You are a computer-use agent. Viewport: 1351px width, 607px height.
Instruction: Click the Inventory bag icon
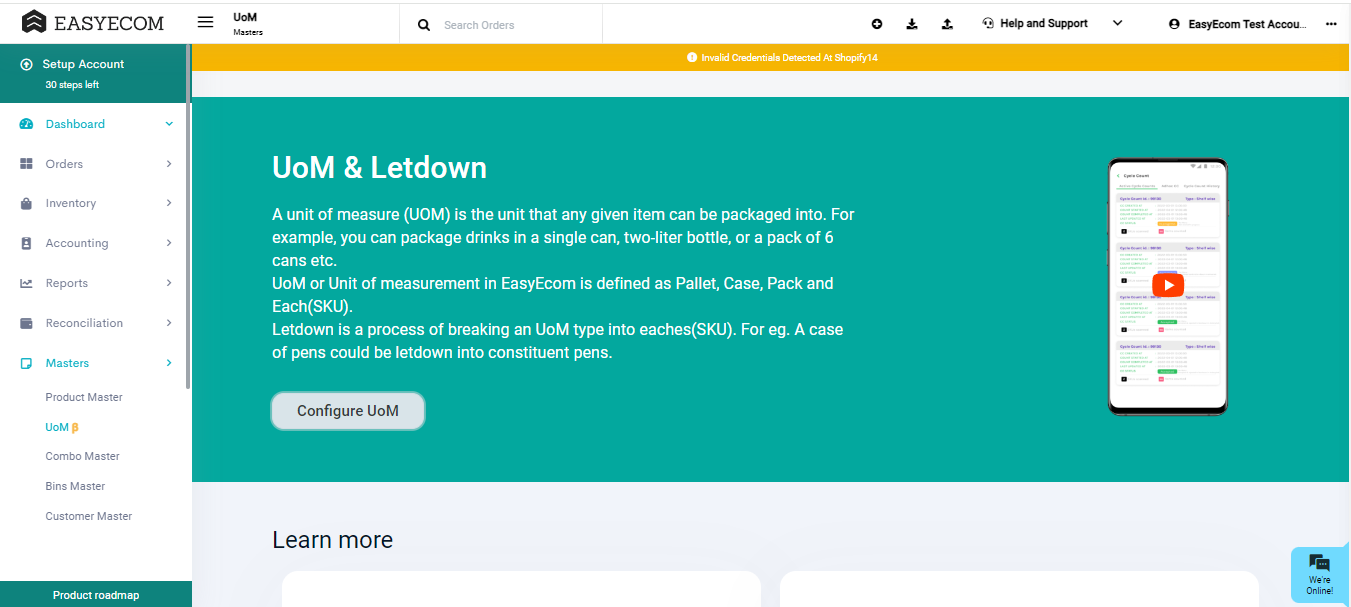(x=27, y=203)
